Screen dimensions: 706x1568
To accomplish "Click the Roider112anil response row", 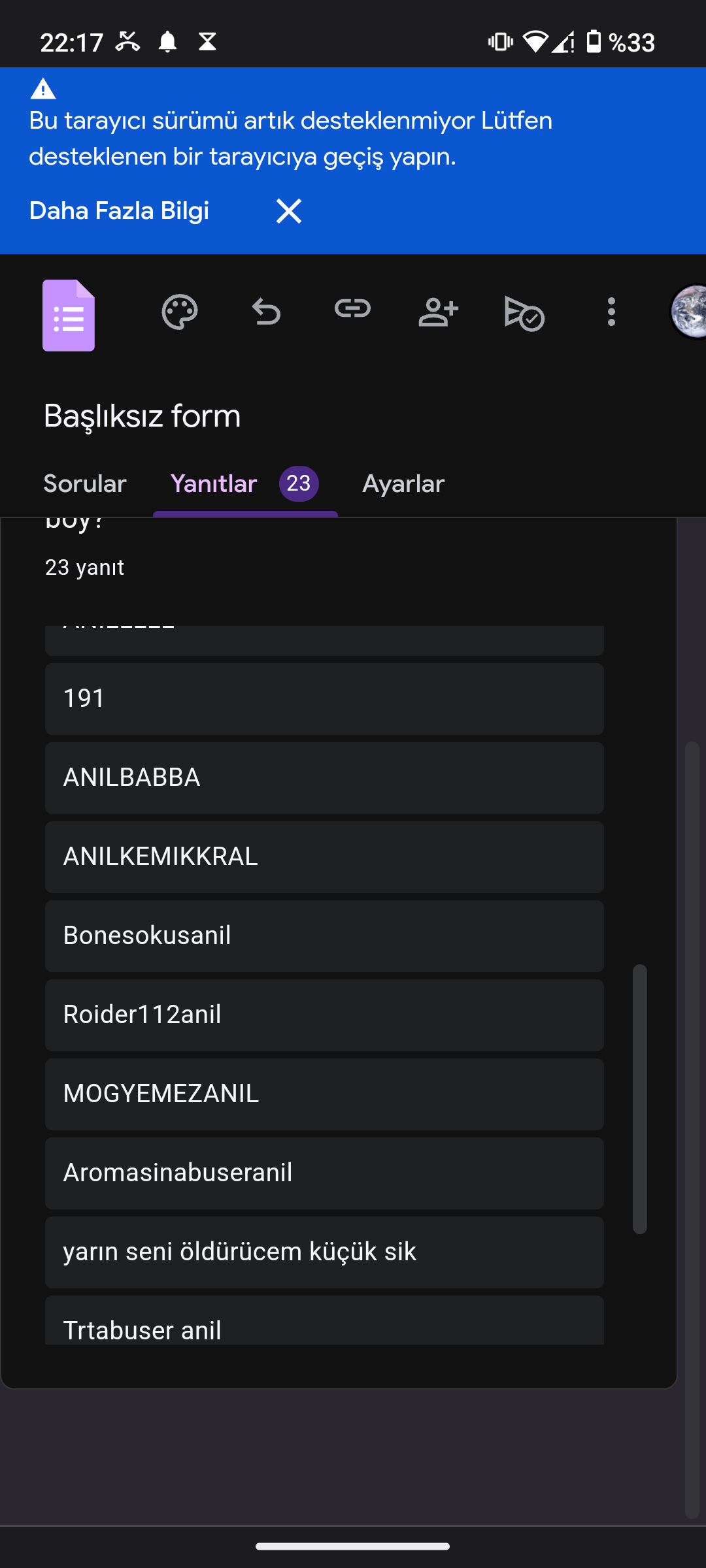I will pos(324,1015).
